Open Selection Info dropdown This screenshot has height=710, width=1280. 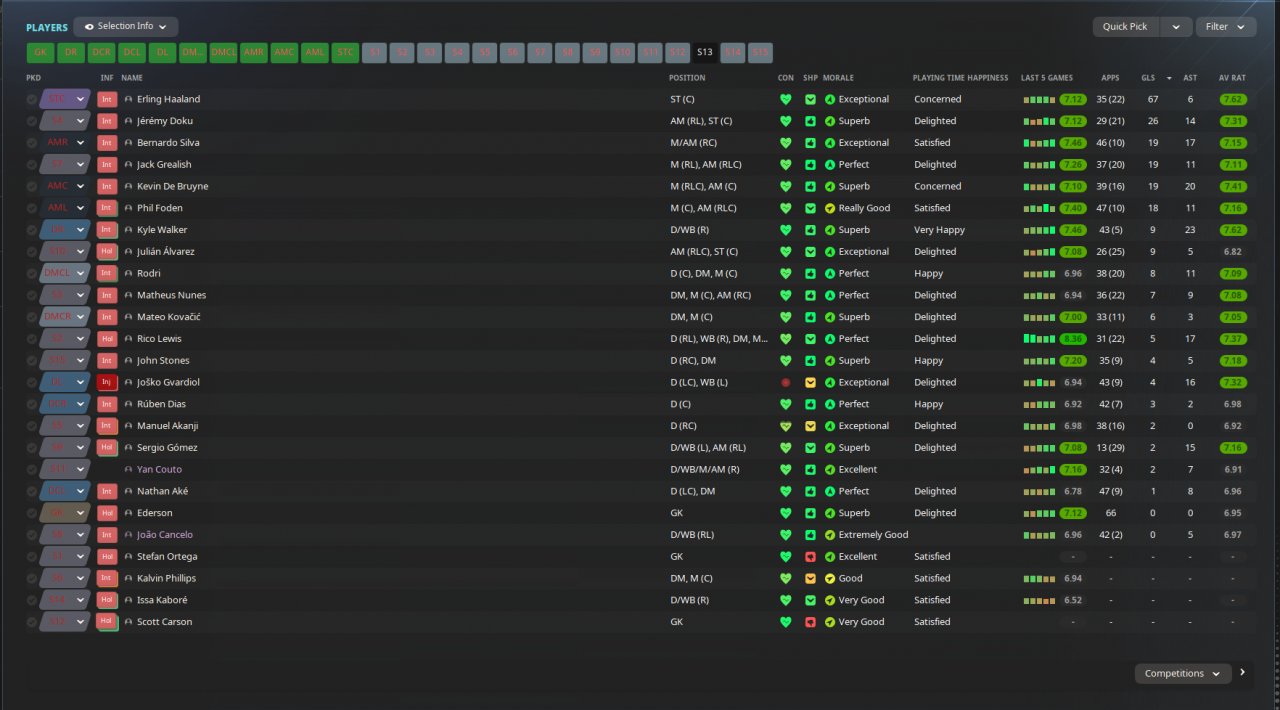pos(126,27)
